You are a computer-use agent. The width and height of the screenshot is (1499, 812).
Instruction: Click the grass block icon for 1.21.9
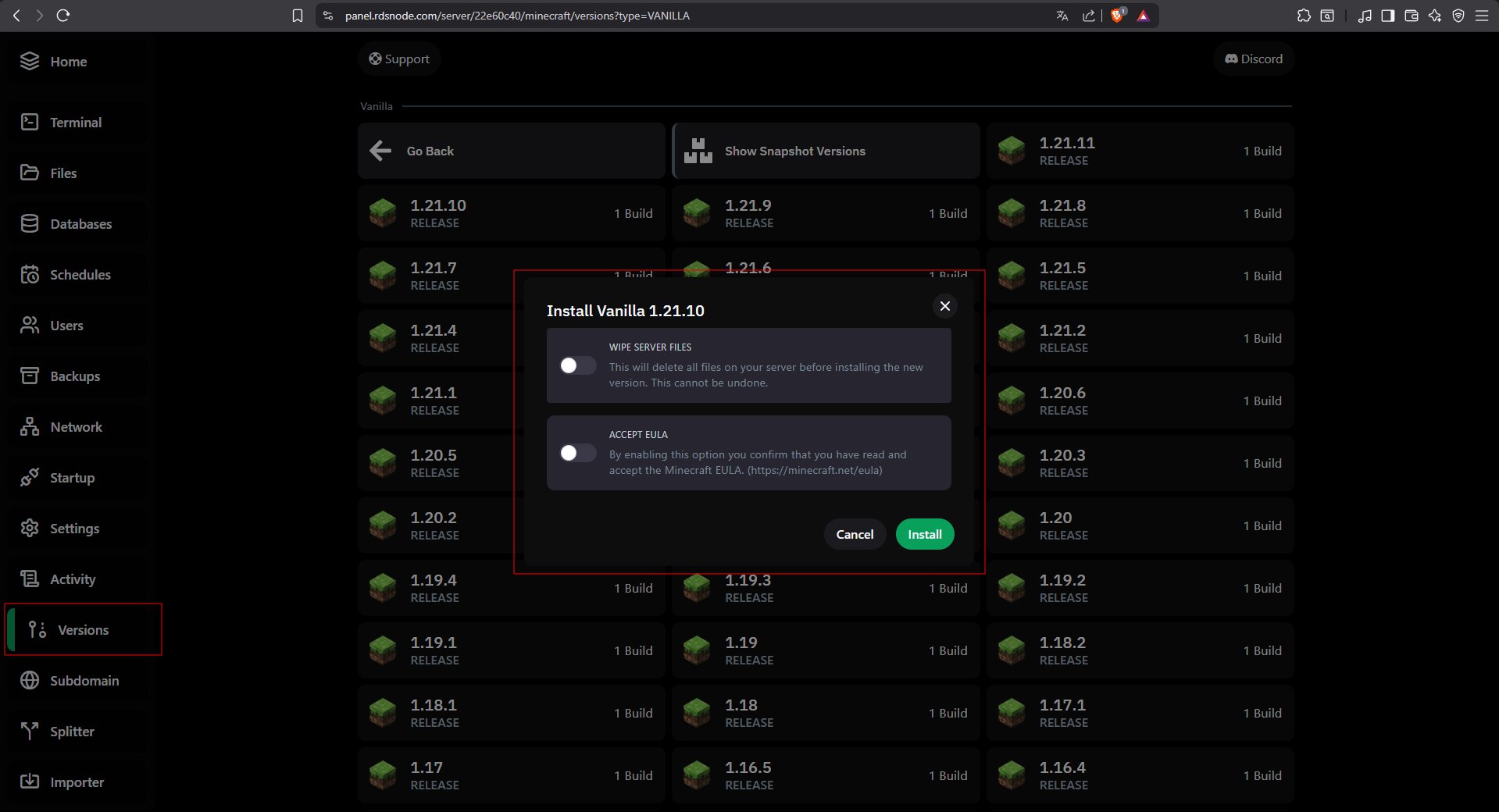point(697,213)
